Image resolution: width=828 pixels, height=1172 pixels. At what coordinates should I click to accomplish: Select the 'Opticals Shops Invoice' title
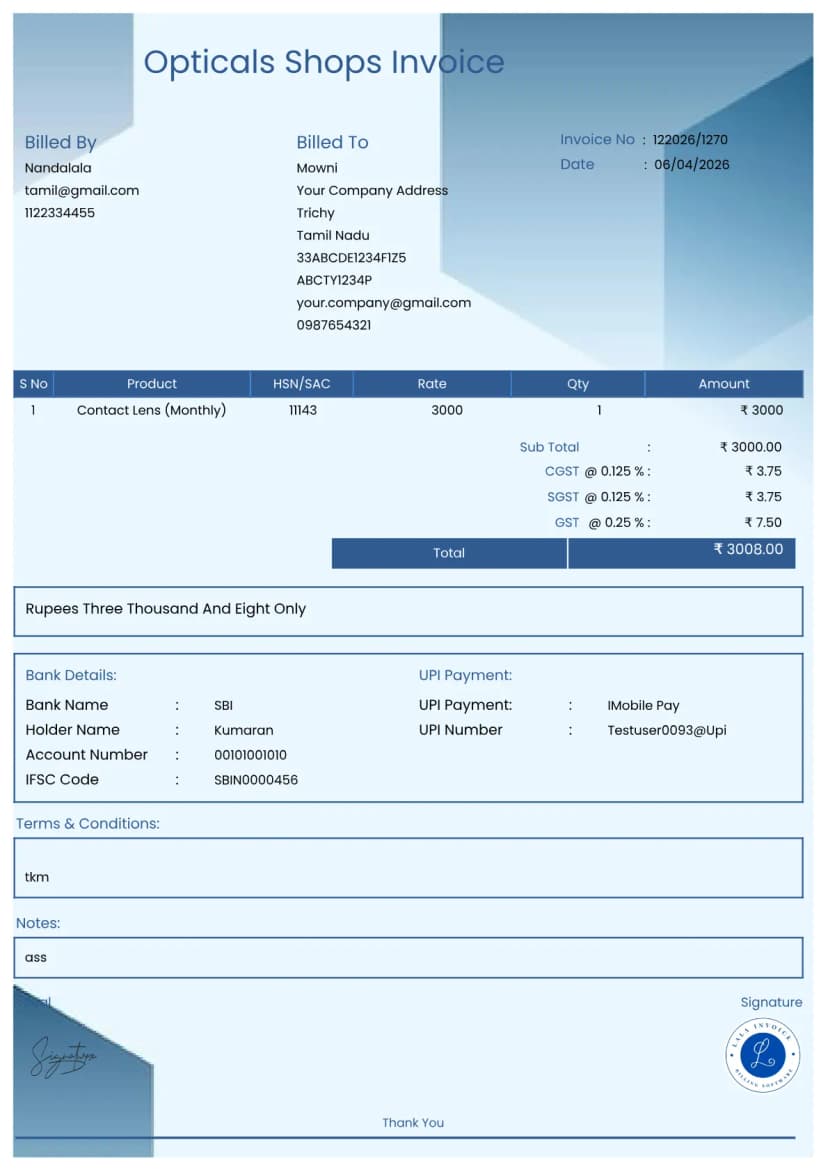(x=324, y=62)
